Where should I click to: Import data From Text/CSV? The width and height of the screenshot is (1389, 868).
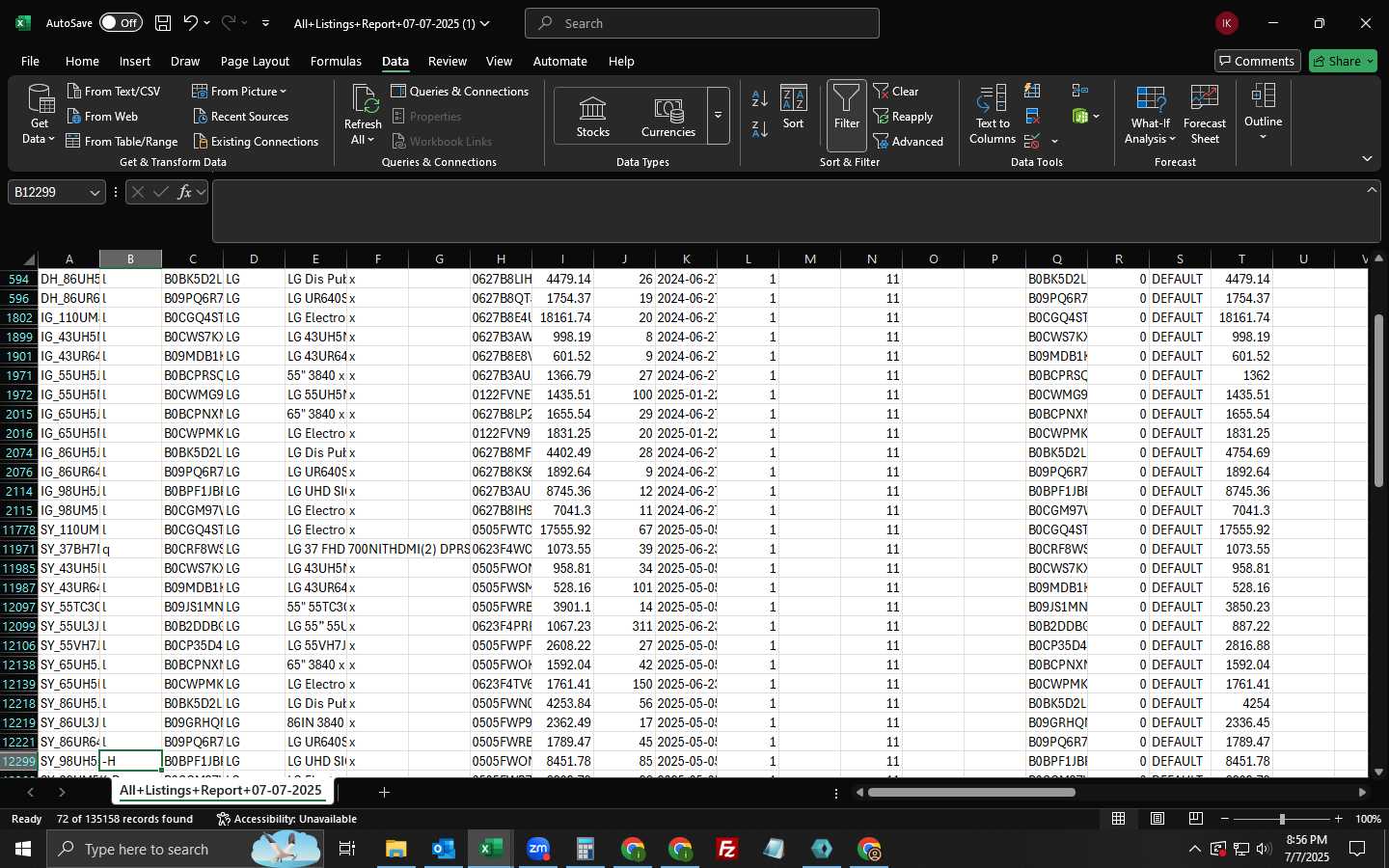tap(113, 91)
